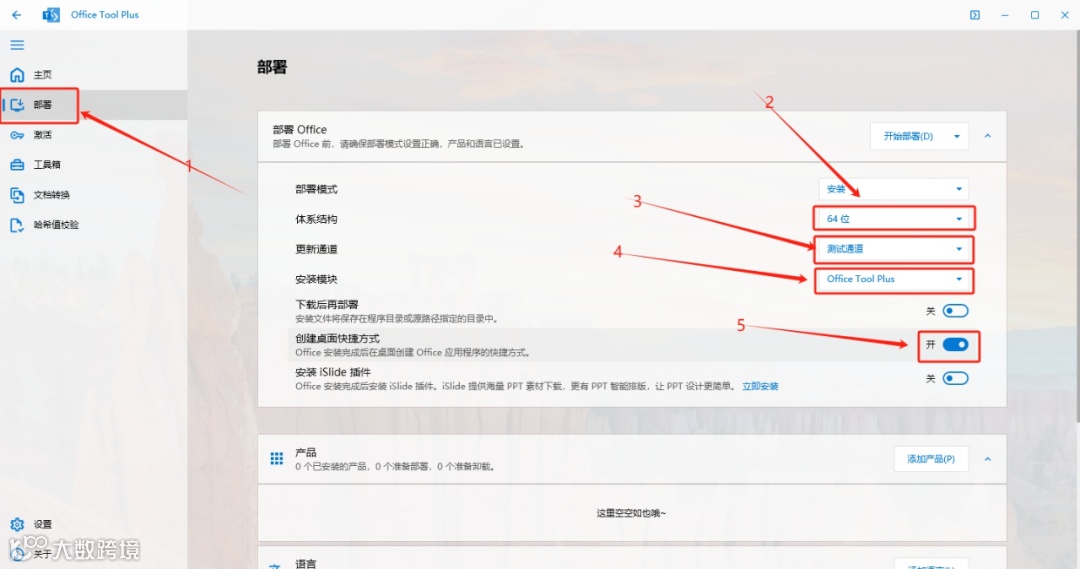Click 开始部署(D) button
The image size is (1080, 569).
908,136
